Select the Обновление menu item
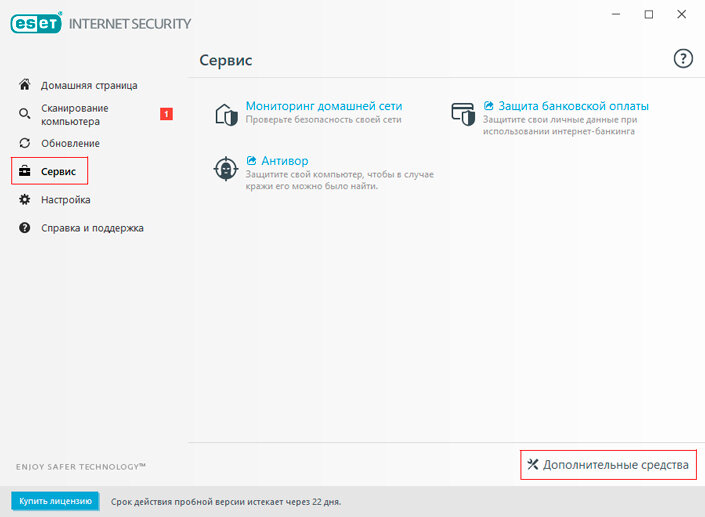 click(71, 143)
